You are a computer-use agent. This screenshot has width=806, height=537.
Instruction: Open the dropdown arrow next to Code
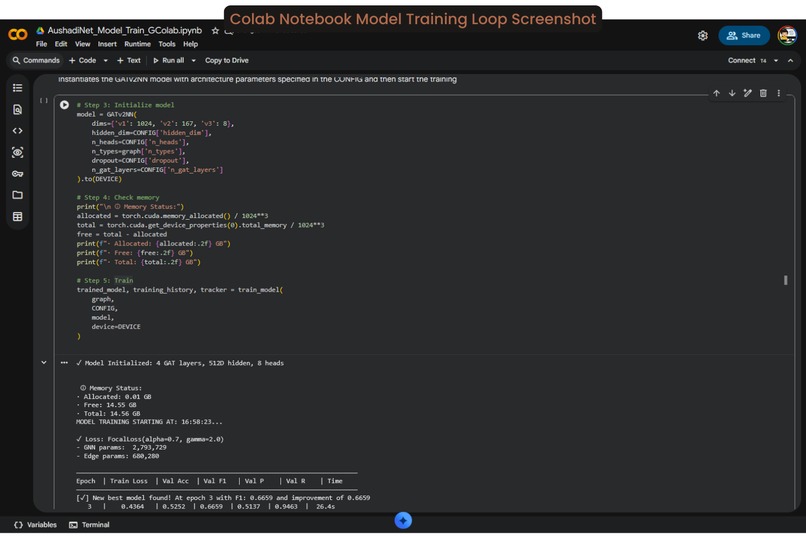click(105, 61)
